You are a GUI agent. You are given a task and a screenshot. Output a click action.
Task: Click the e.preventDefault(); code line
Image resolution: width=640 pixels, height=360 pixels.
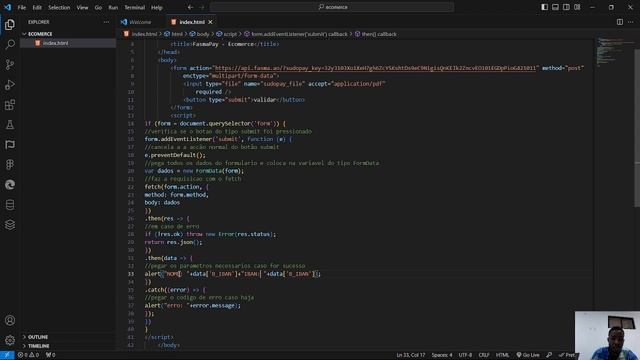(x=175, y=155)
